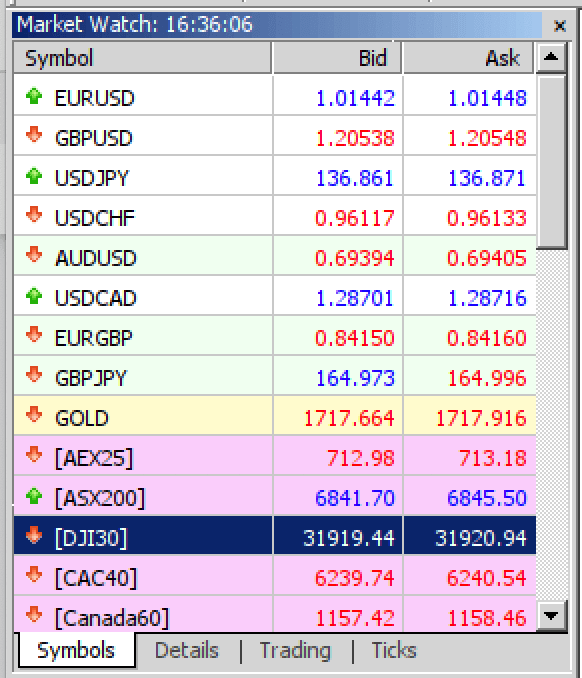Select the GBPJPY symbol name
Viewport: 582px width, 678px height.
pos(90,378)
